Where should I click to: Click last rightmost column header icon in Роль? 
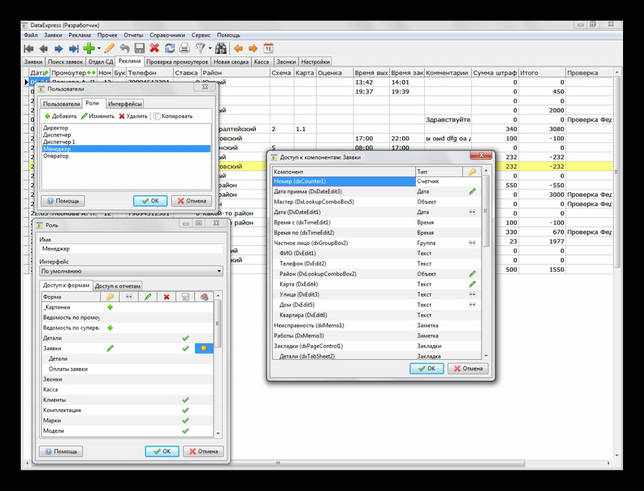204,297
